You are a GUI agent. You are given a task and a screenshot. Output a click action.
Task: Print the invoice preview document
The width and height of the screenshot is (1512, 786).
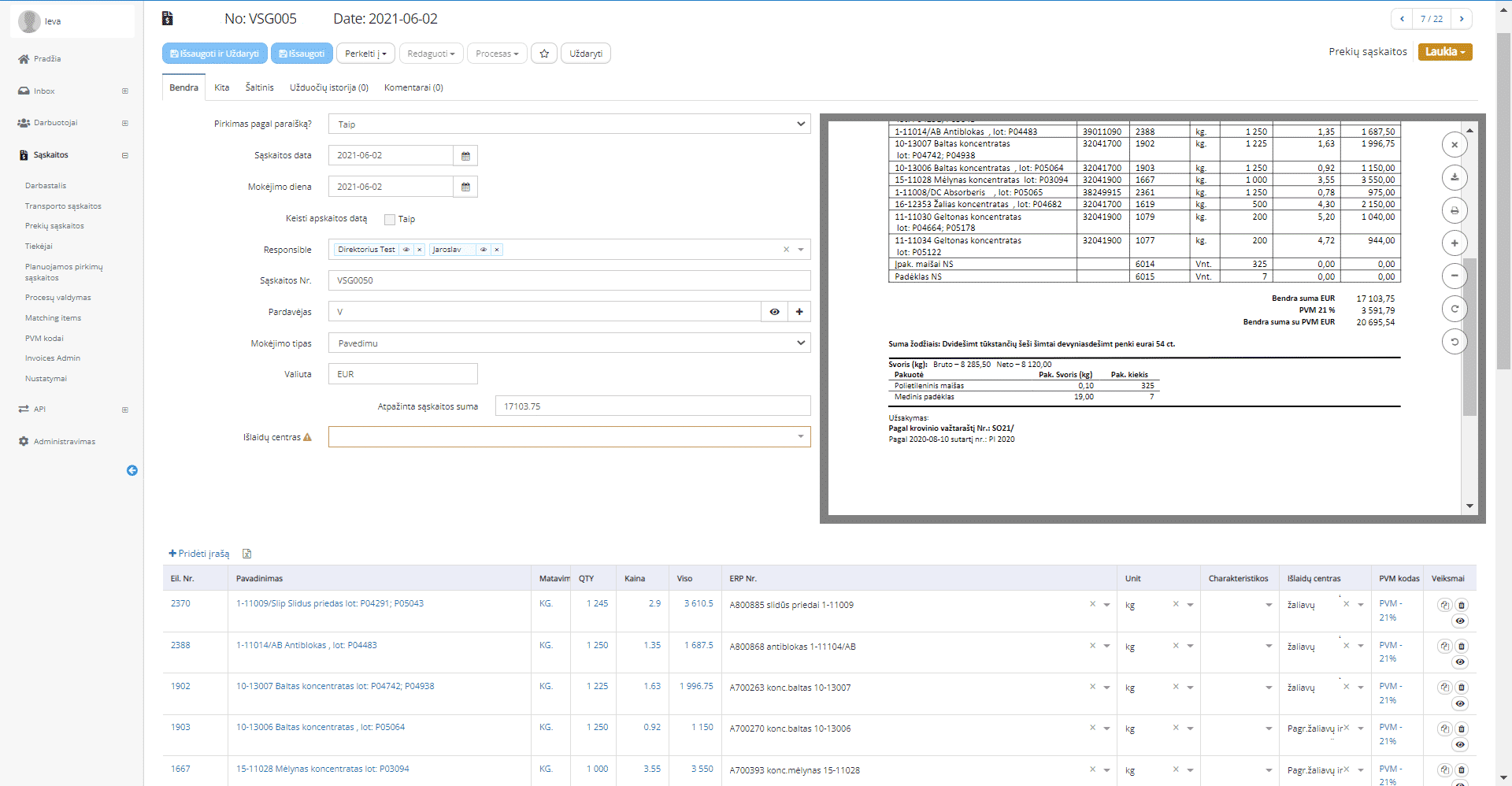[1455, 210]
